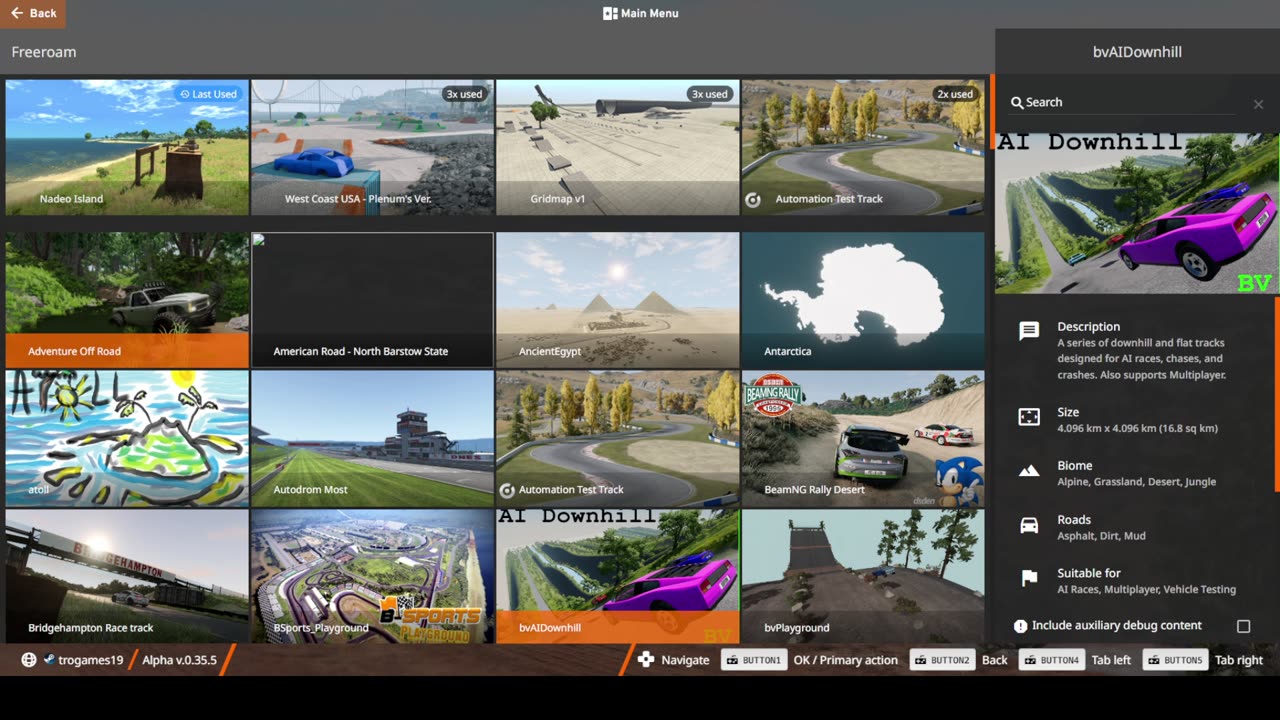
Task: Select the bvPlayground map
Action: [x=863, y=576]
